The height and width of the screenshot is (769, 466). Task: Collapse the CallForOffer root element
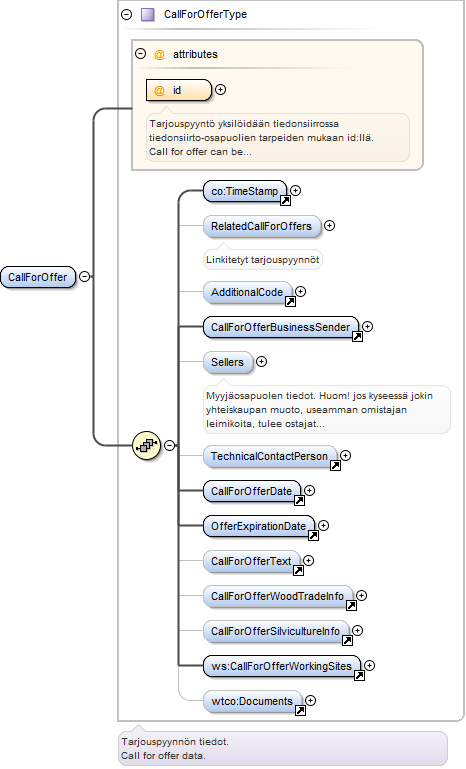pyautogui.click(x=84, y=277)
